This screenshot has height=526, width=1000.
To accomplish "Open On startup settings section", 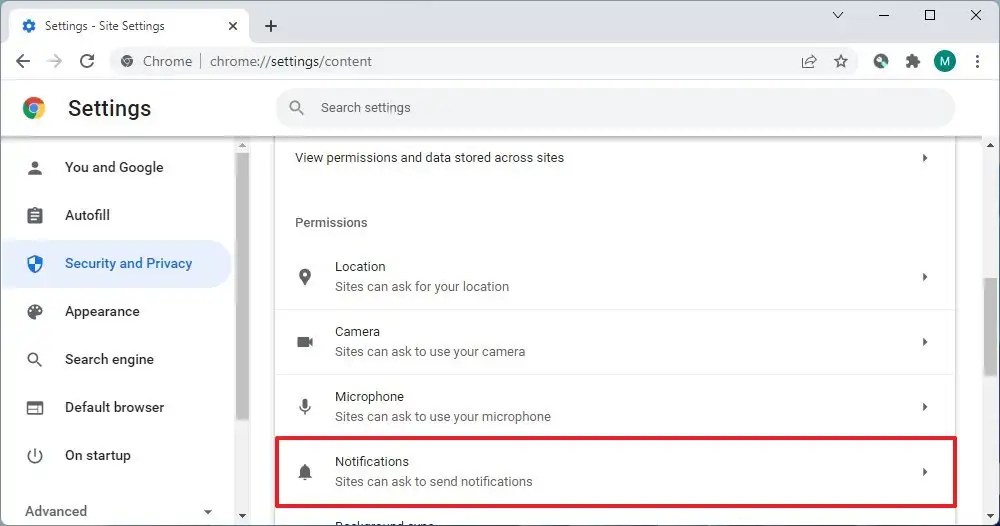I will pyautogui.click(x=117, y=455).
